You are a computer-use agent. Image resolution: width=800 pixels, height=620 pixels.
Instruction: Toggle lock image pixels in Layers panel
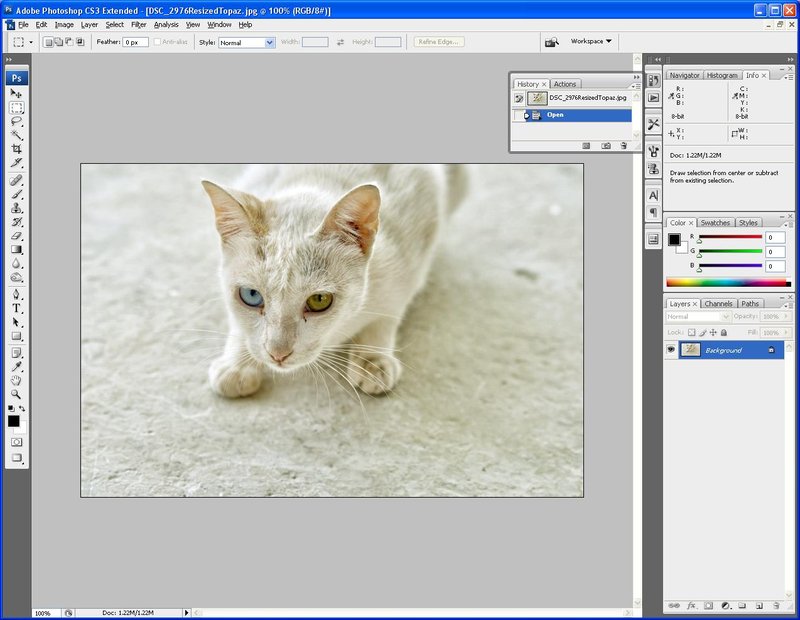click(x=703, y=332)
